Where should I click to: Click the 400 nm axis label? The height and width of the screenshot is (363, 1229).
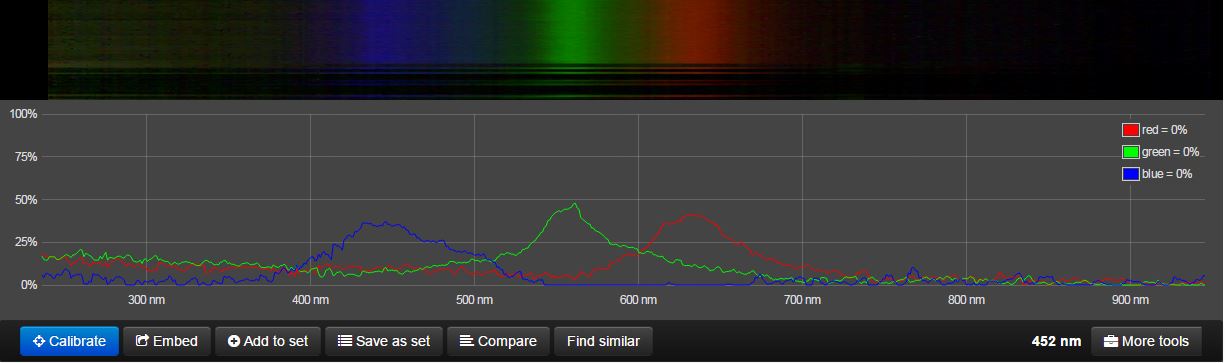click(x=311, y=299)
